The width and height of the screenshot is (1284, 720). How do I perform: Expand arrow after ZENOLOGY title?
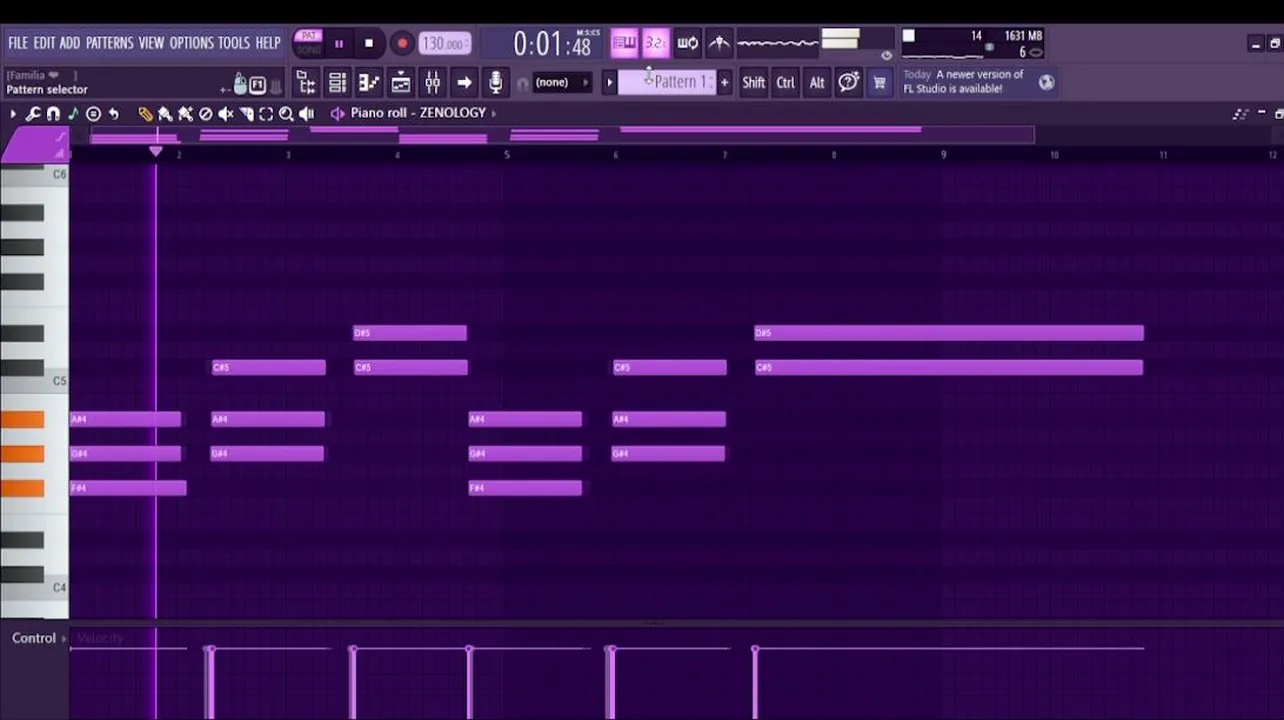[493, 114]
